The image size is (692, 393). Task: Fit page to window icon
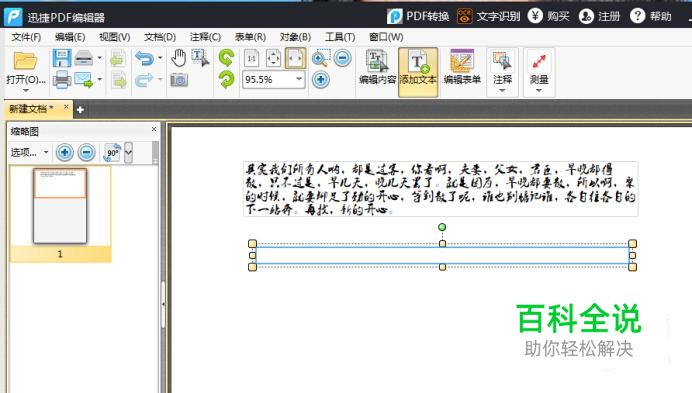273,58
